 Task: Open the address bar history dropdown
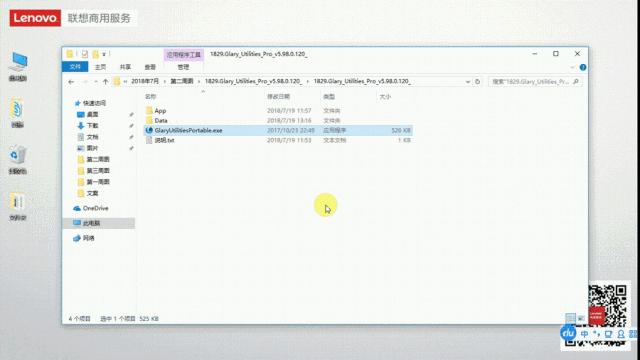coord(468,82)
